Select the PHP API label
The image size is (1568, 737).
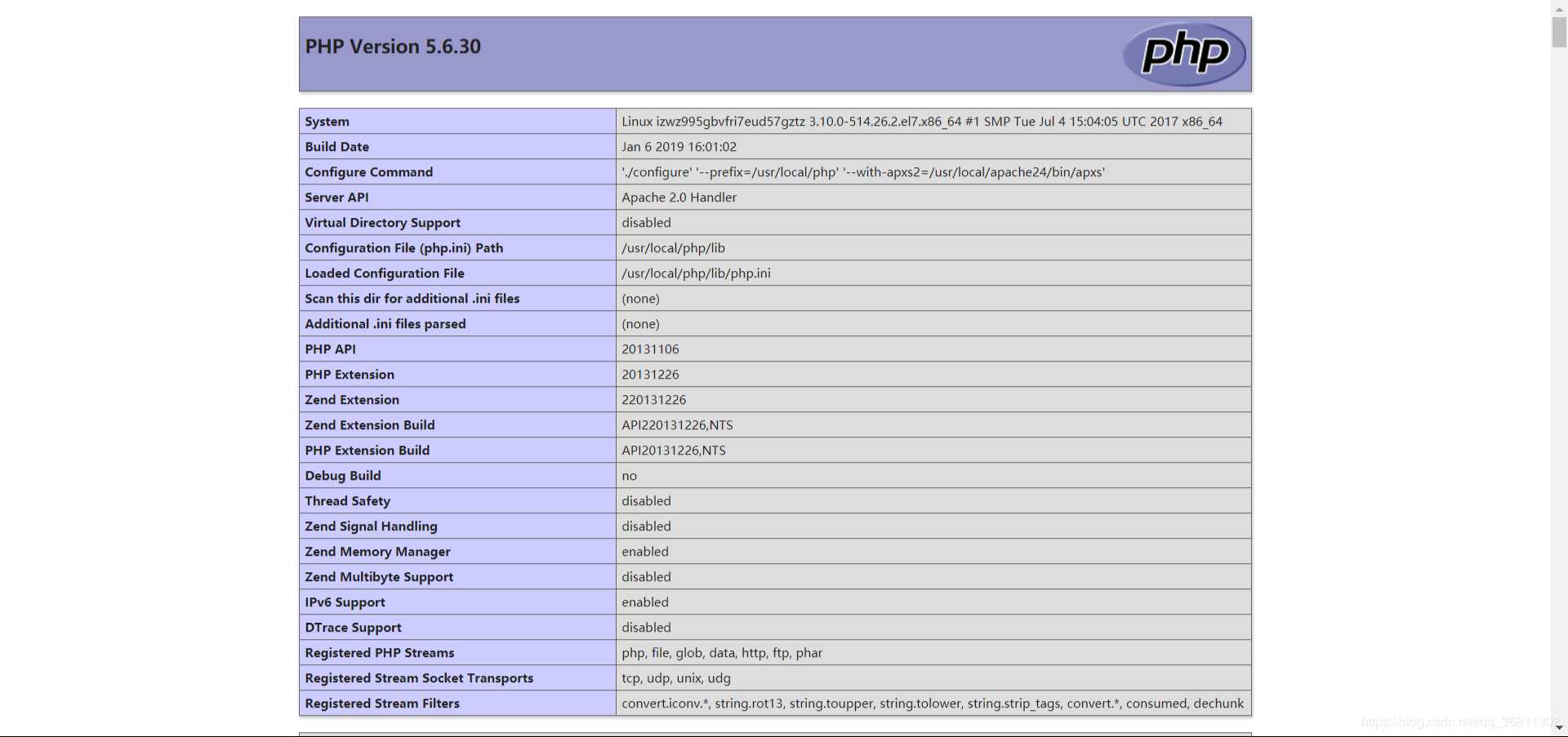[330, 349]
